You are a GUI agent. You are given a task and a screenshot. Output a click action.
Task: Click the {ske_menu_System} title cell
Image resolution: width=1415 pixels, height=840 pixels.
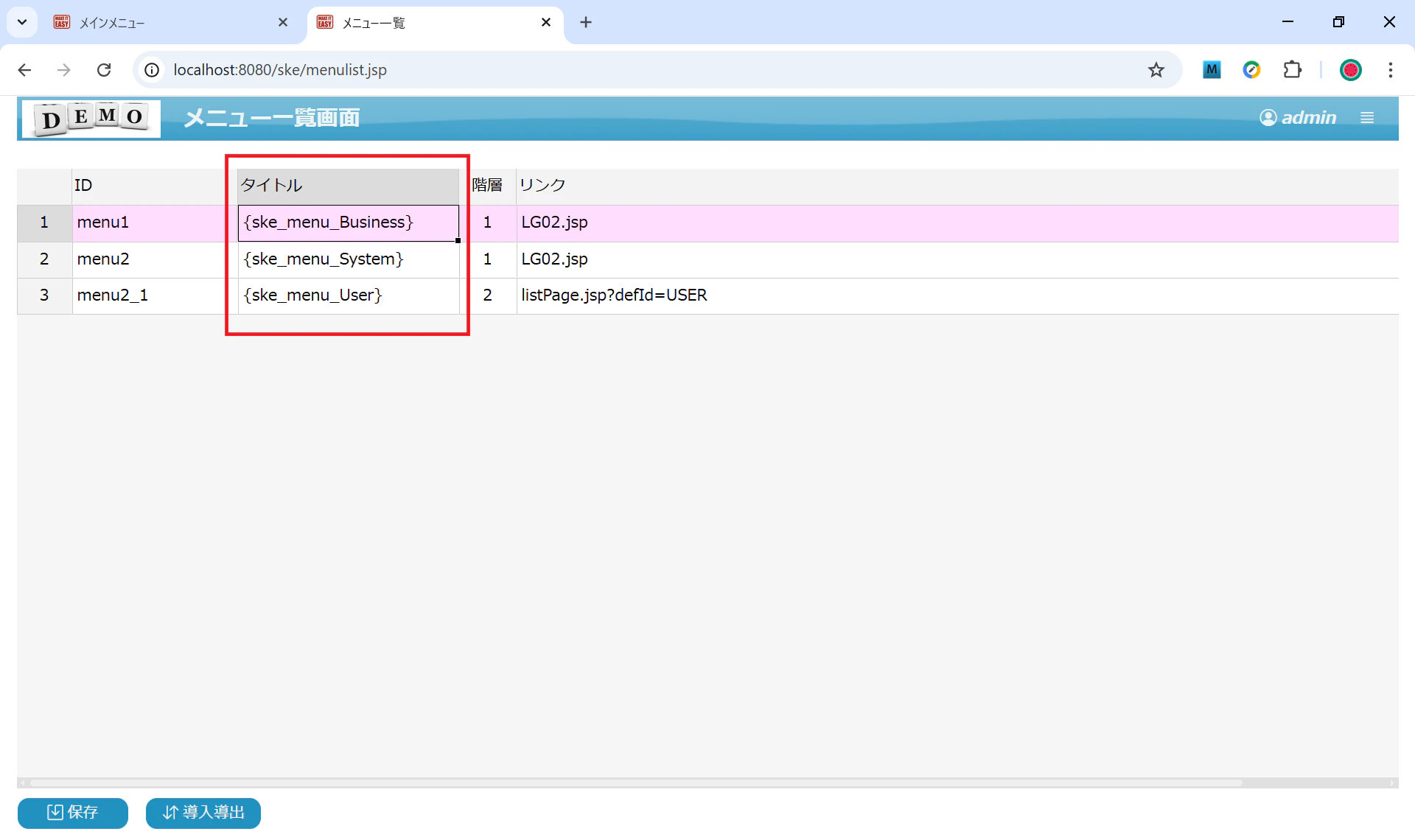point(348,259)
